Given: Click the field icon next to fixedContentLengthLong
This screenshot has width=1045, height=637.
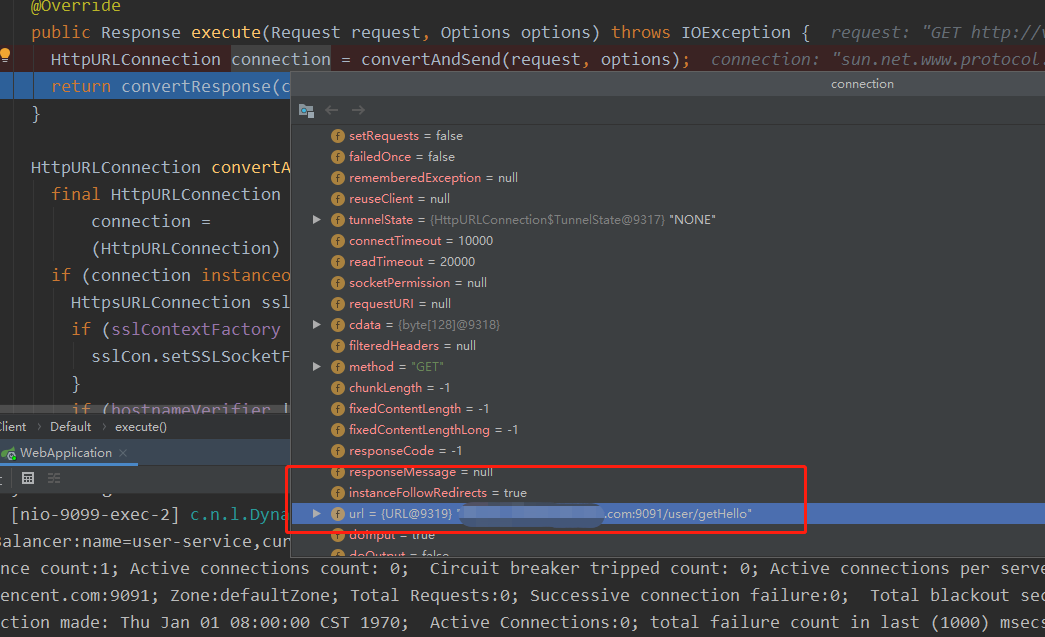Looking at the screenshot, I should tap(338, 430).
